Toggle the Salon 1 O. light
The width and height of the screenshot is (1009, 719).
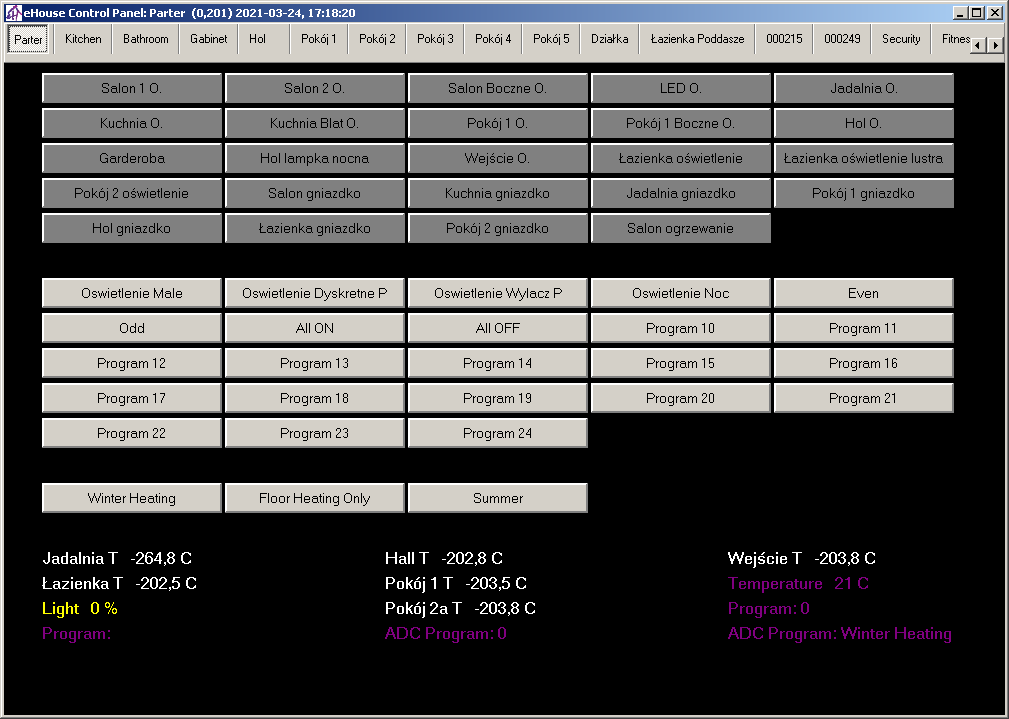(x=131, y=88)
